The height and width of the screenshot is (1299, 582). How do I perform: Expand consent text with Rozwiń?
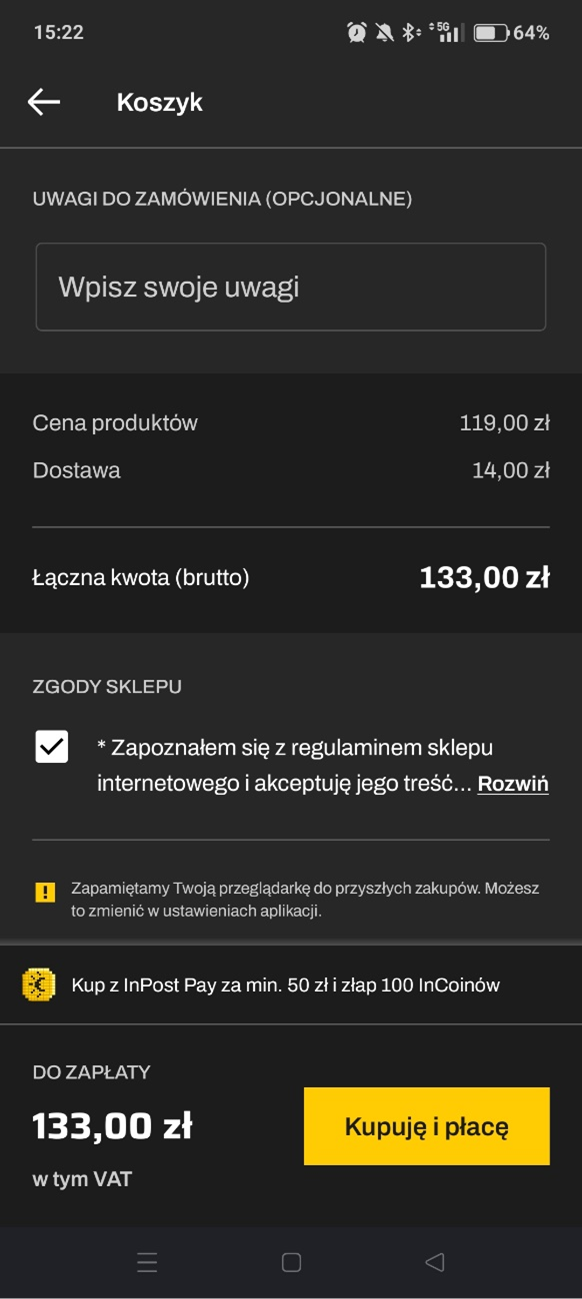click(x=513, y=784)
